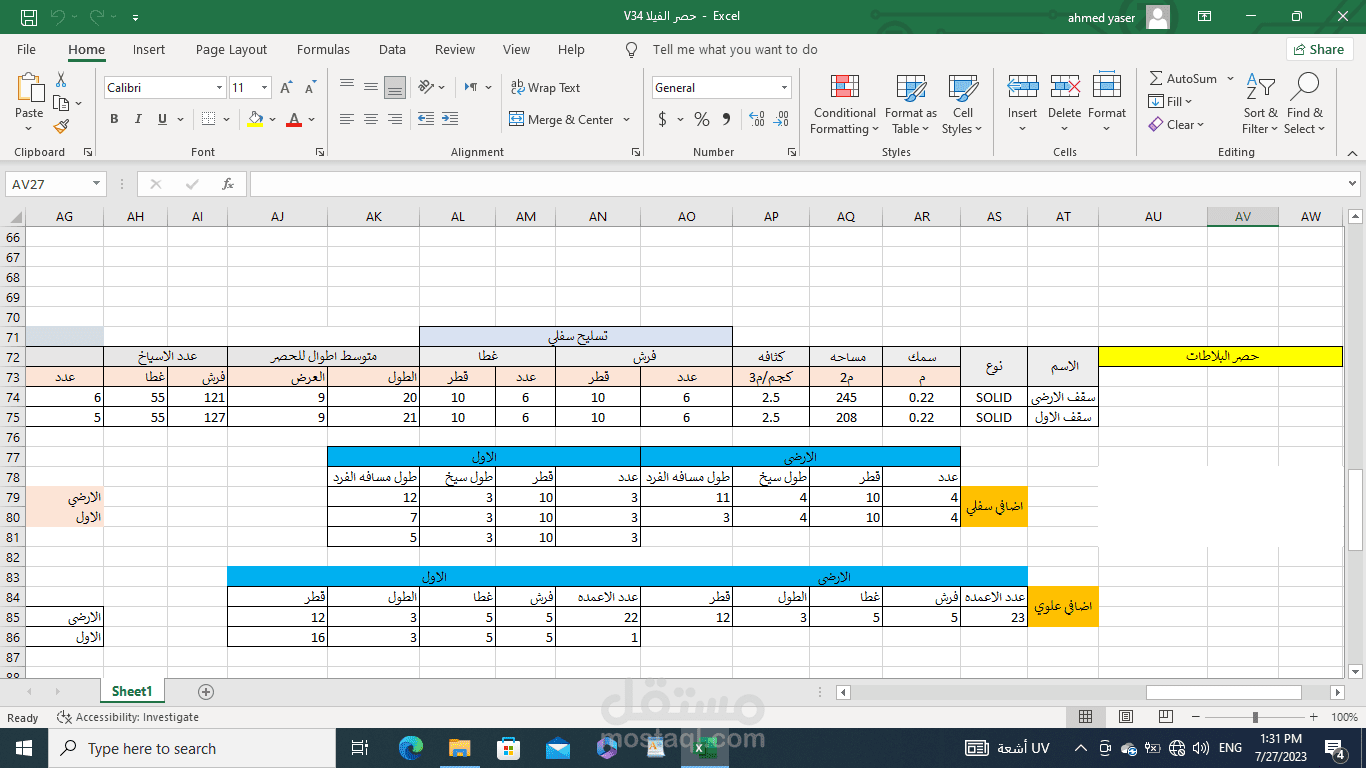The width and height of the screenshot is (1366, 768).
Task: Add new sheet with plus icon
Action: tap(206, 691)
